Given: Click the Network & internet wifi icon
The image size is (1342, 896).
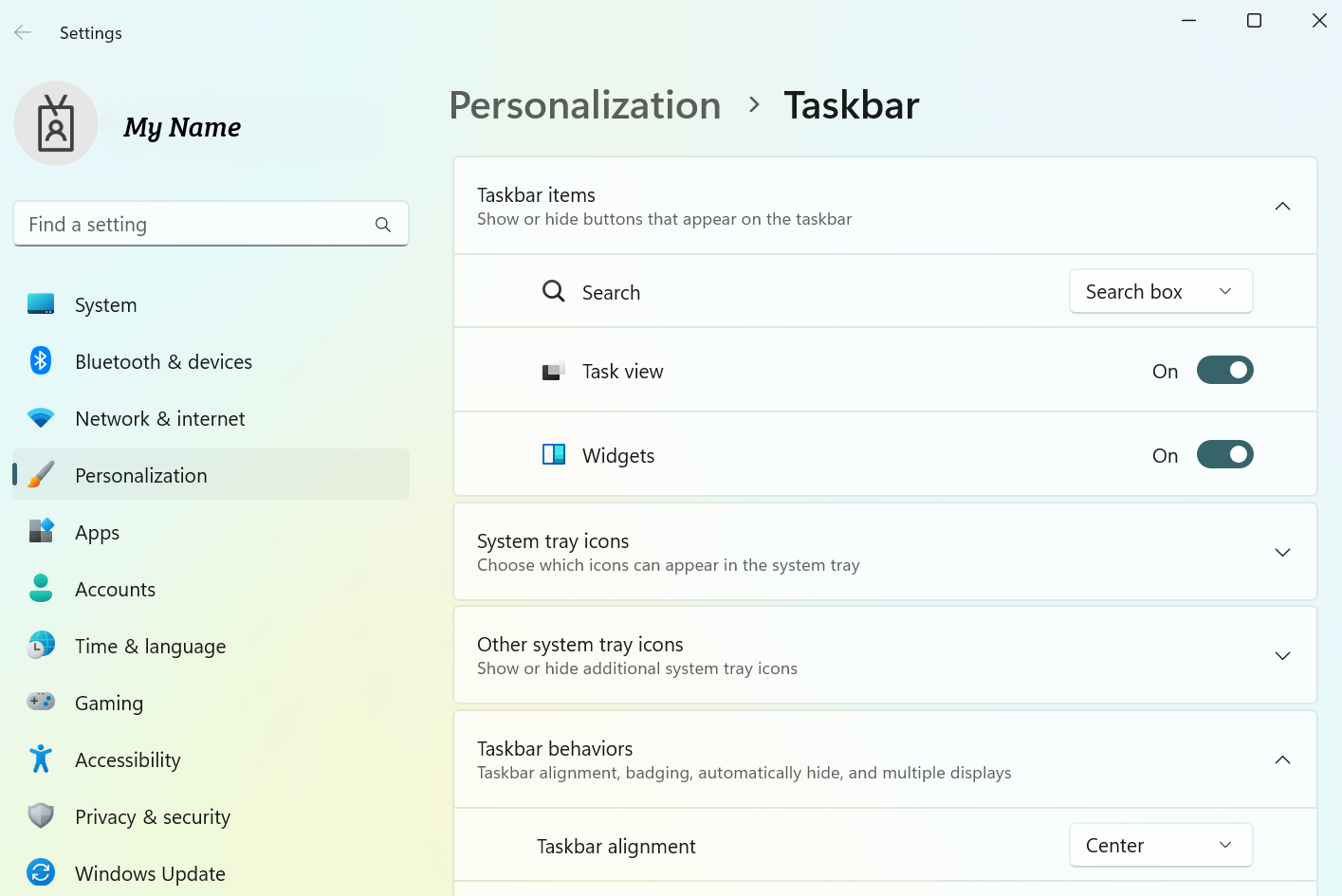Looking at the screenshot, I should (x=41, y=418).
